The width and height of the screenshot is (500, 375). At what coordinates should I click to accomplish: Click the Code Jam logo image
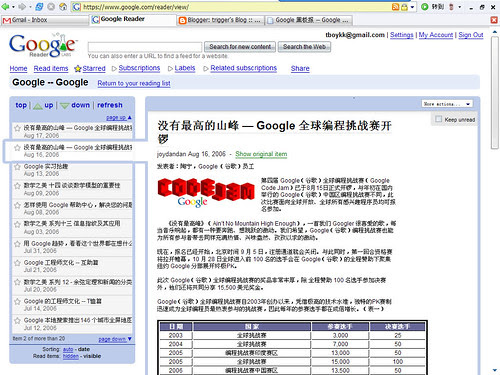coord(206,193)
